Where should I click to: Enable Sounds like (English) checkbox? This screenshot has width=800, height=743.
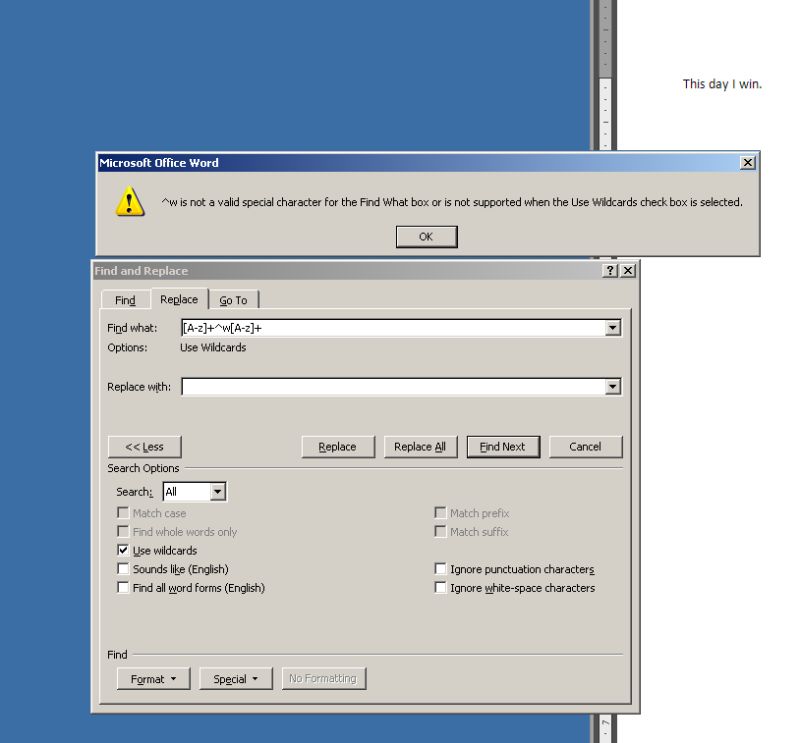[x=123, y=568]
